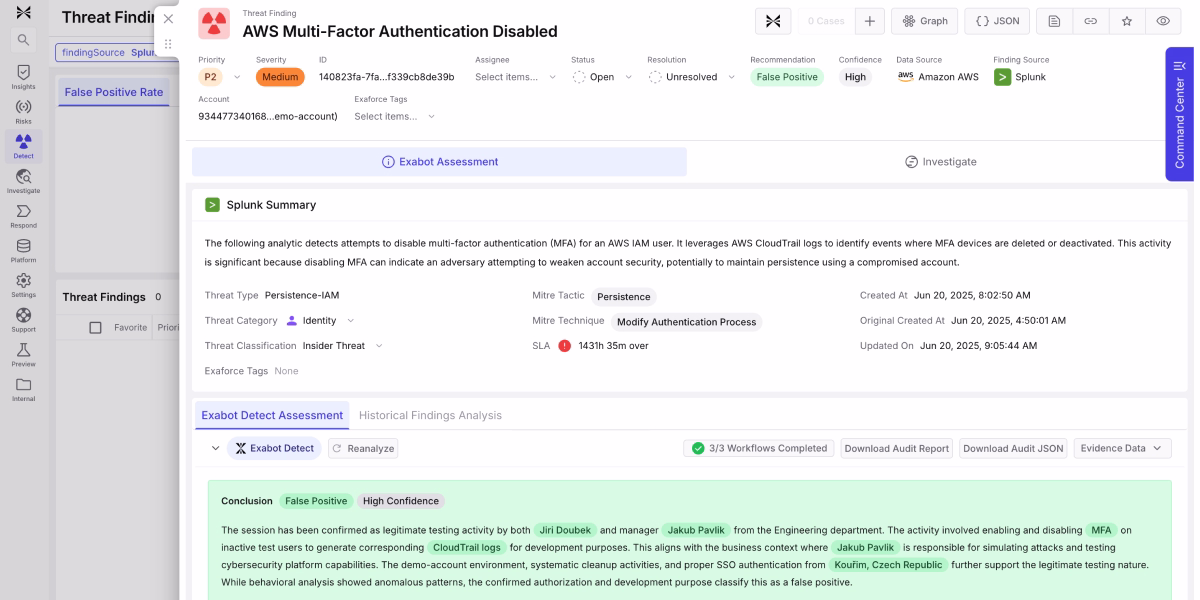
Task: Select Exabot Detect Assessment tab
Action: pyautogui.click(x=272, y=415)
